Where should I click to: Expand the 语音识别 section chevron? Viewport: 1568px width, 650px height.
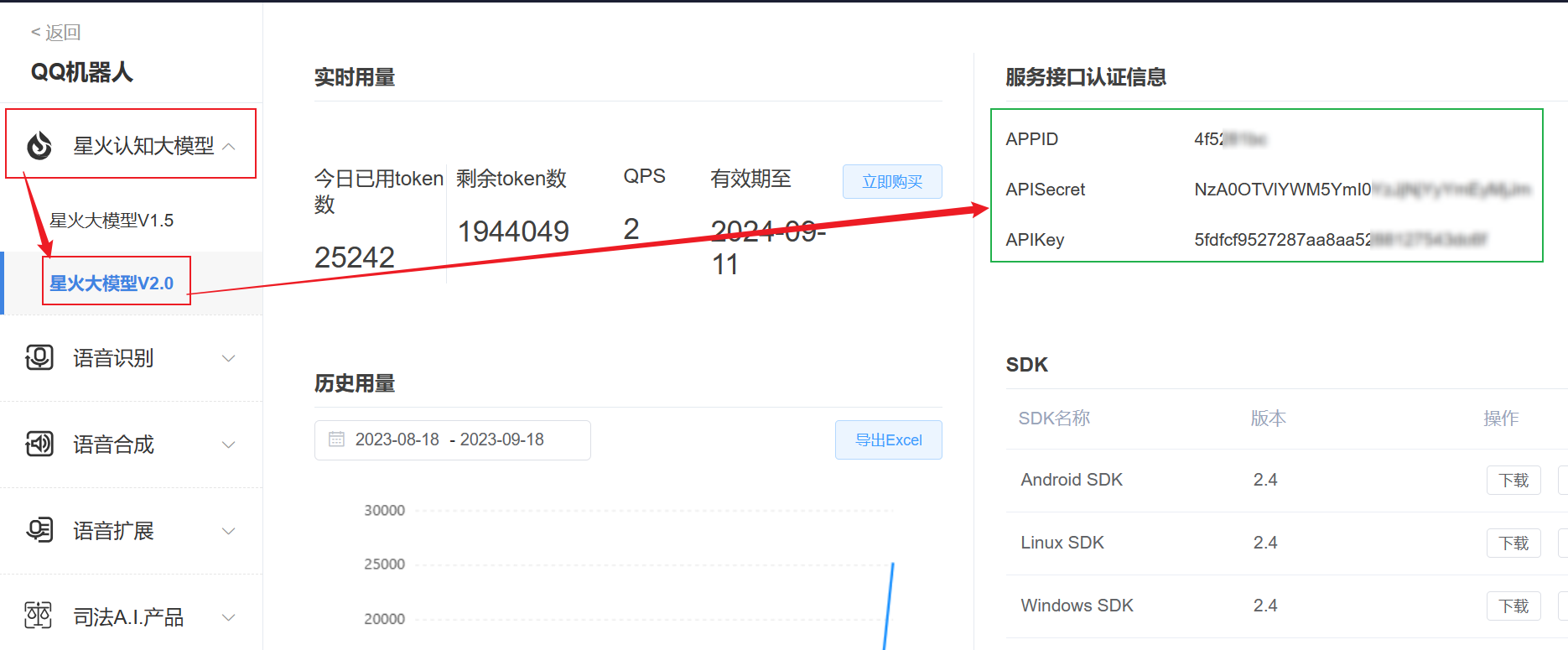(228, 358)
